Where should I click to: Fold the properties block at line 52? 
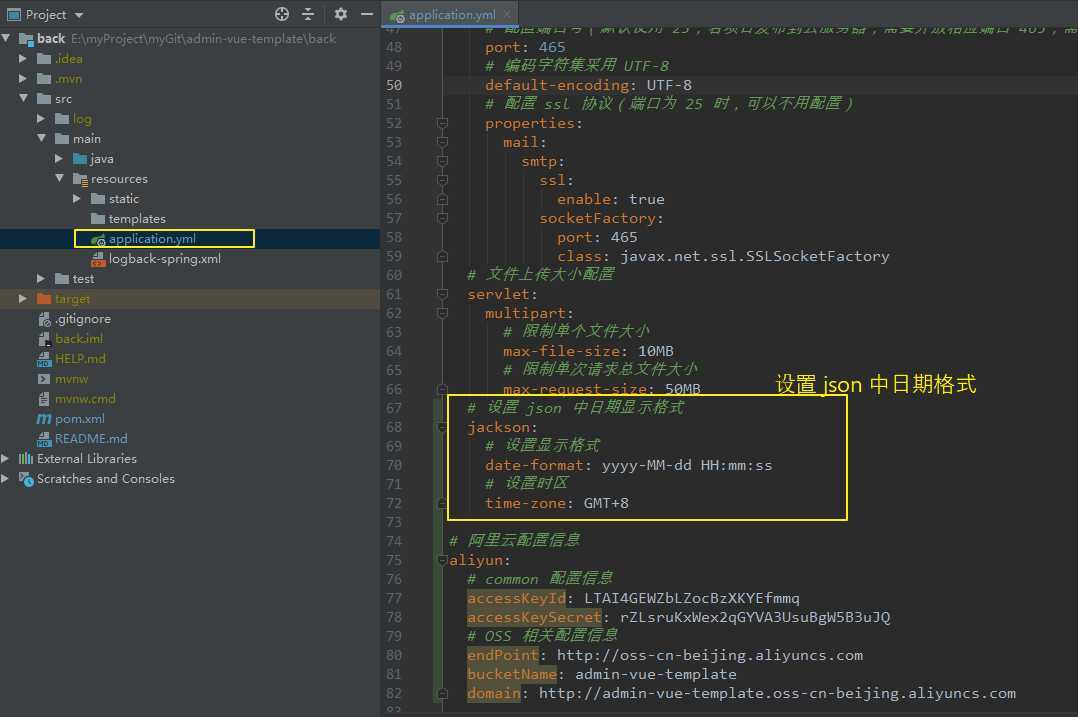(x=442, y=123)
